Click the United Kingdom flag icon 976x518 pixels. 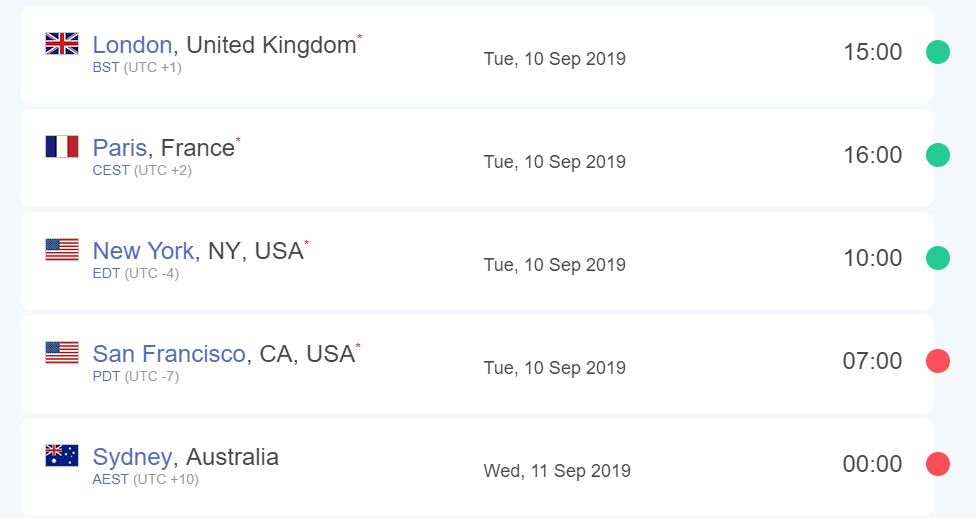[62, 44]
